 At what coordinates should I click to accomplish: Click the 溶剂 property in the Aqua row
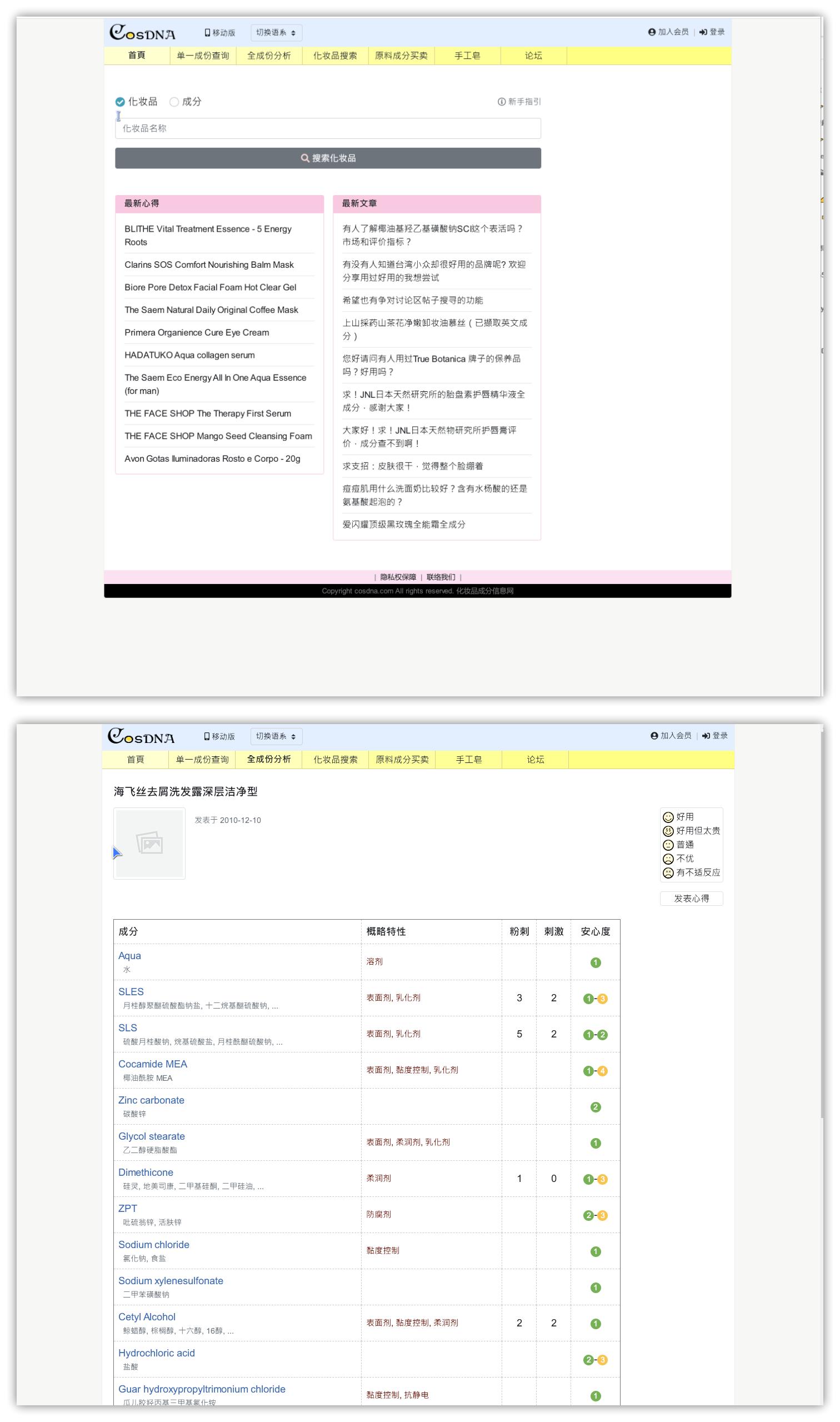pos(374,962)
